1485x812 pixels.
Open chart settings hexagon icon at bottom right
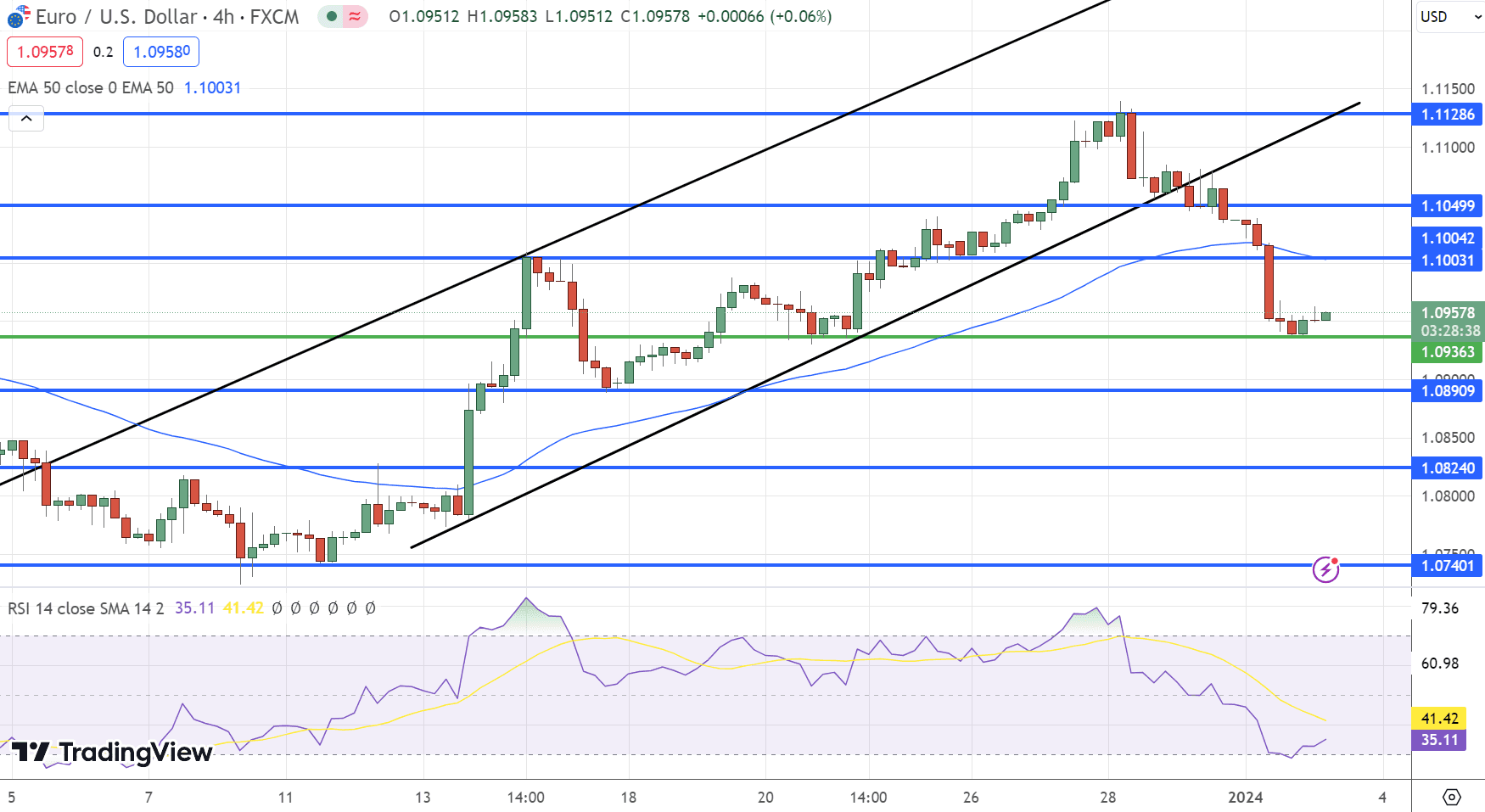tap(1452, 797)
